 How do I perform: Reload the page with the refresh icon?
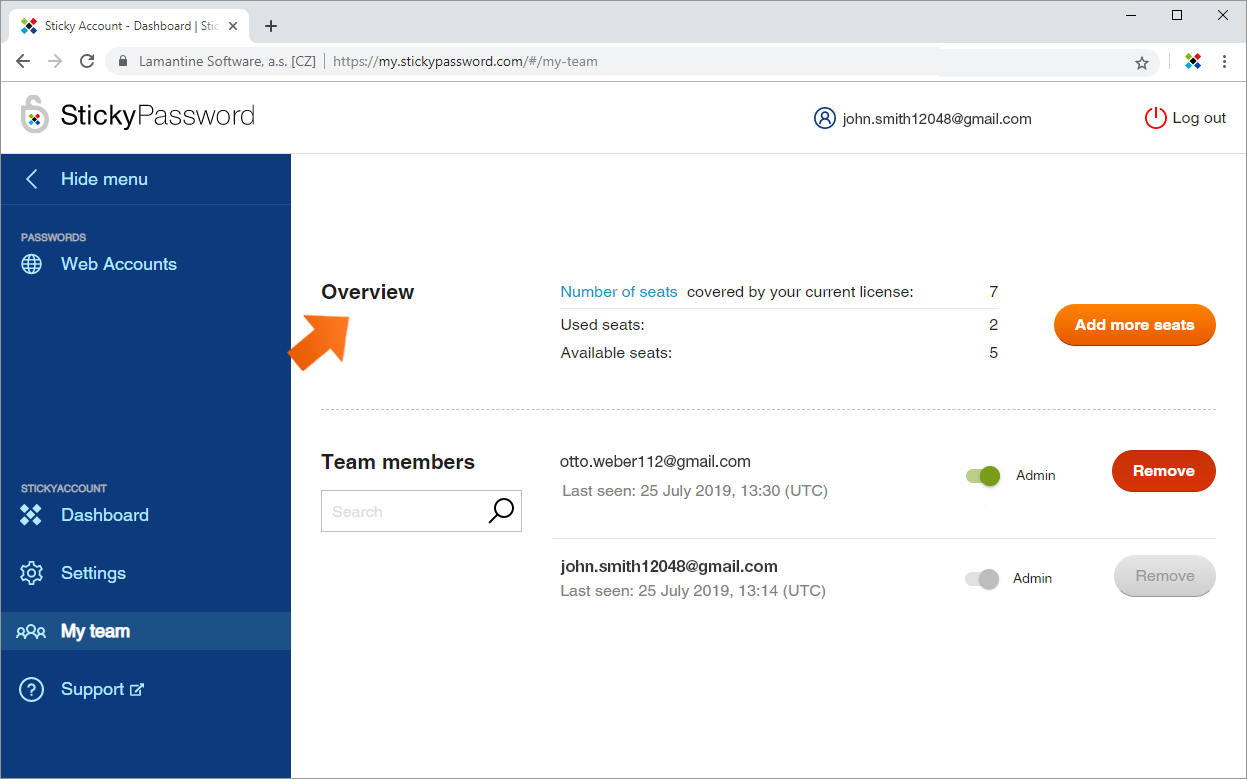tap(87, 61)
